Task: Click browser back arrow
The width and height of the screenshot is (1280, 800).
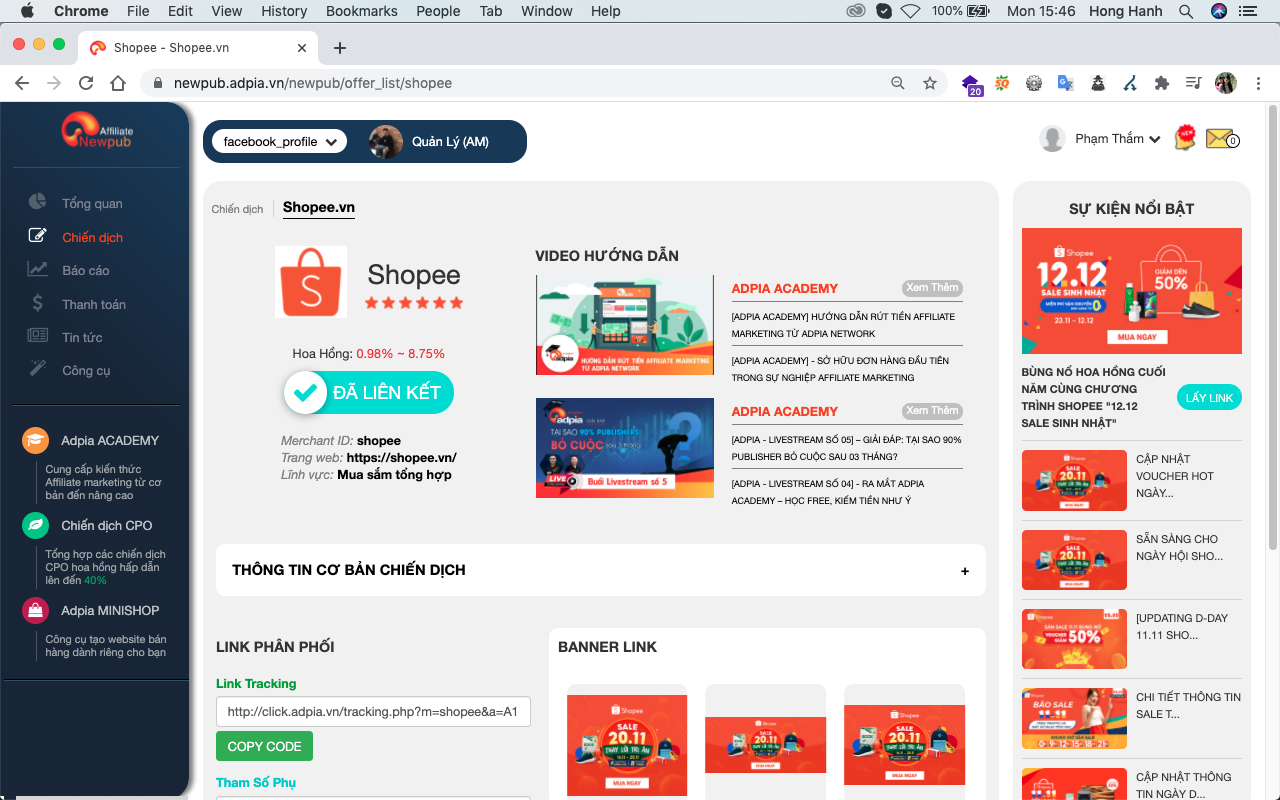Action: [x=22, y=83]
